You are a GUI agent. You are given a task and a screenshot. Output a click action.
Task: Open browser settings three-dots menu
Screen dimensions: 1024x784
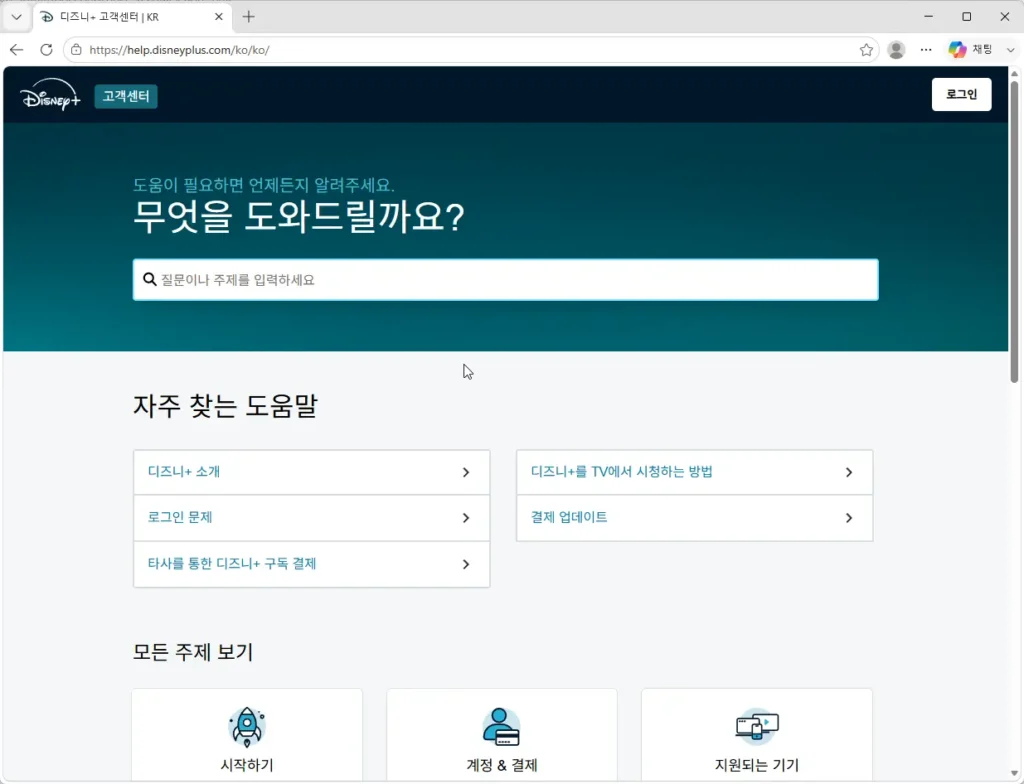coord(926,50)
